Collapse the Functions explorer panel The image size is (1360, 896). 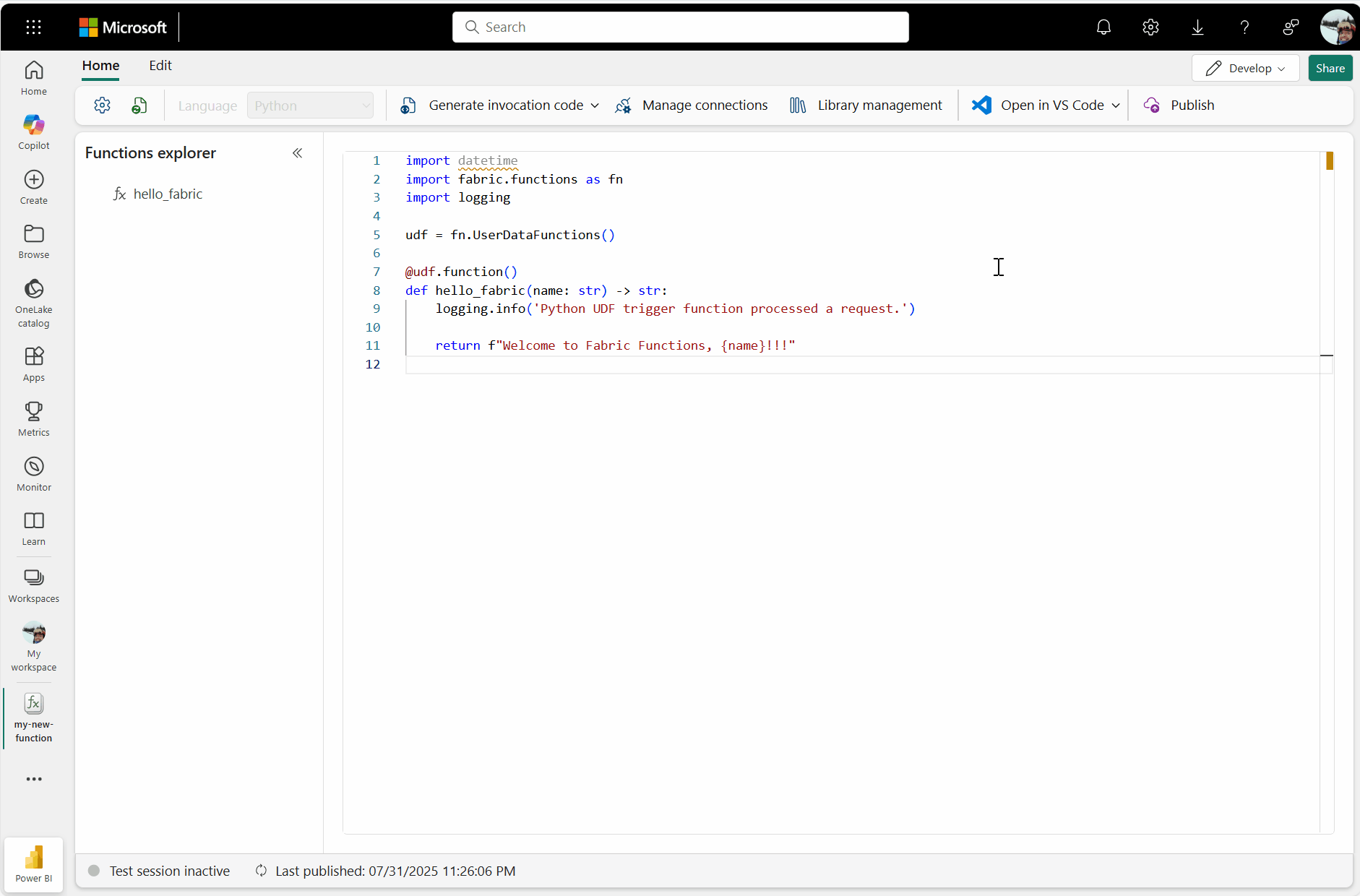[297, 153]
